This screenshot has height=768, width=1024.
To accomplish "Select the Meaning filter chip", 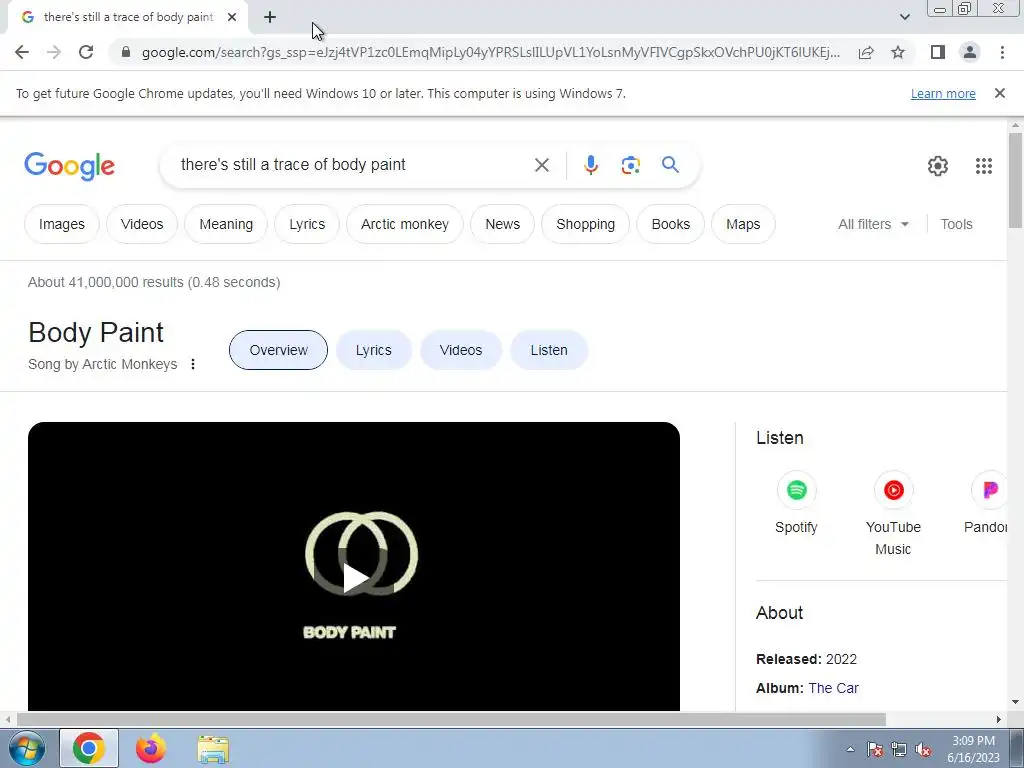I will [x=226, y=224].
